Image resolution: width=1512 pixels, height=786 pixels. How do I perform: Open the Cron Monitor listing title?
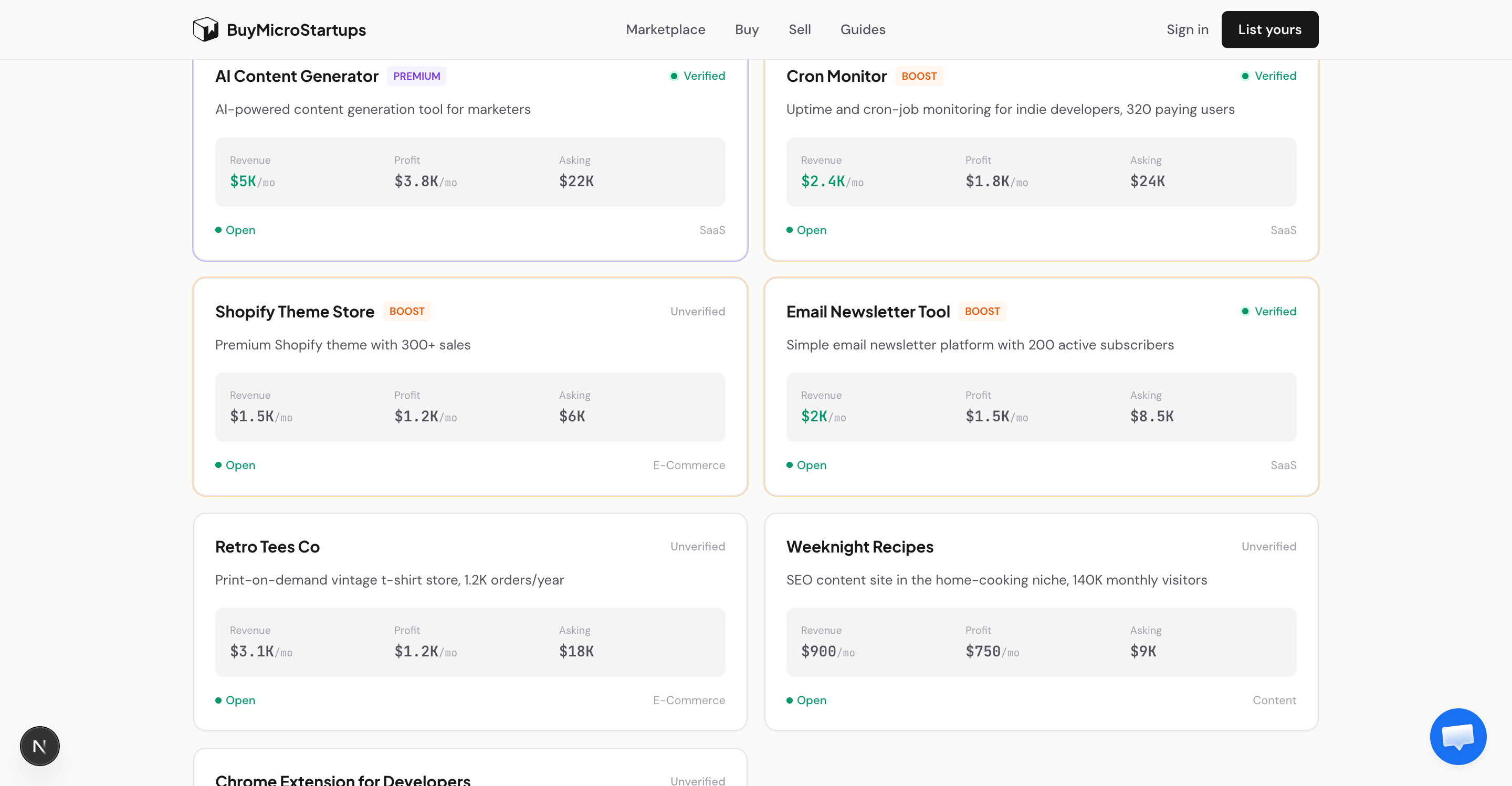tap(836, 76)
